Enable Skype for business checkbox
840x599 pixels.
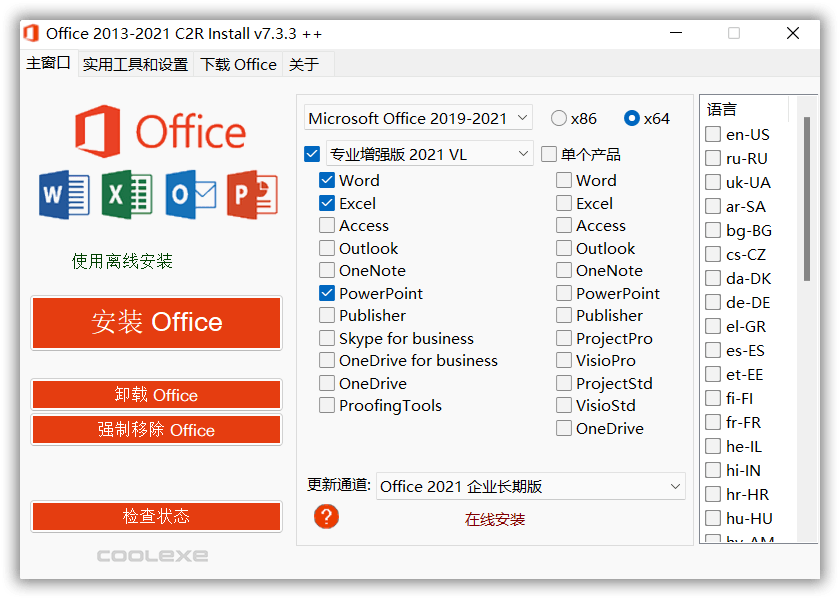pyautogui.click(x=327, y=338)
